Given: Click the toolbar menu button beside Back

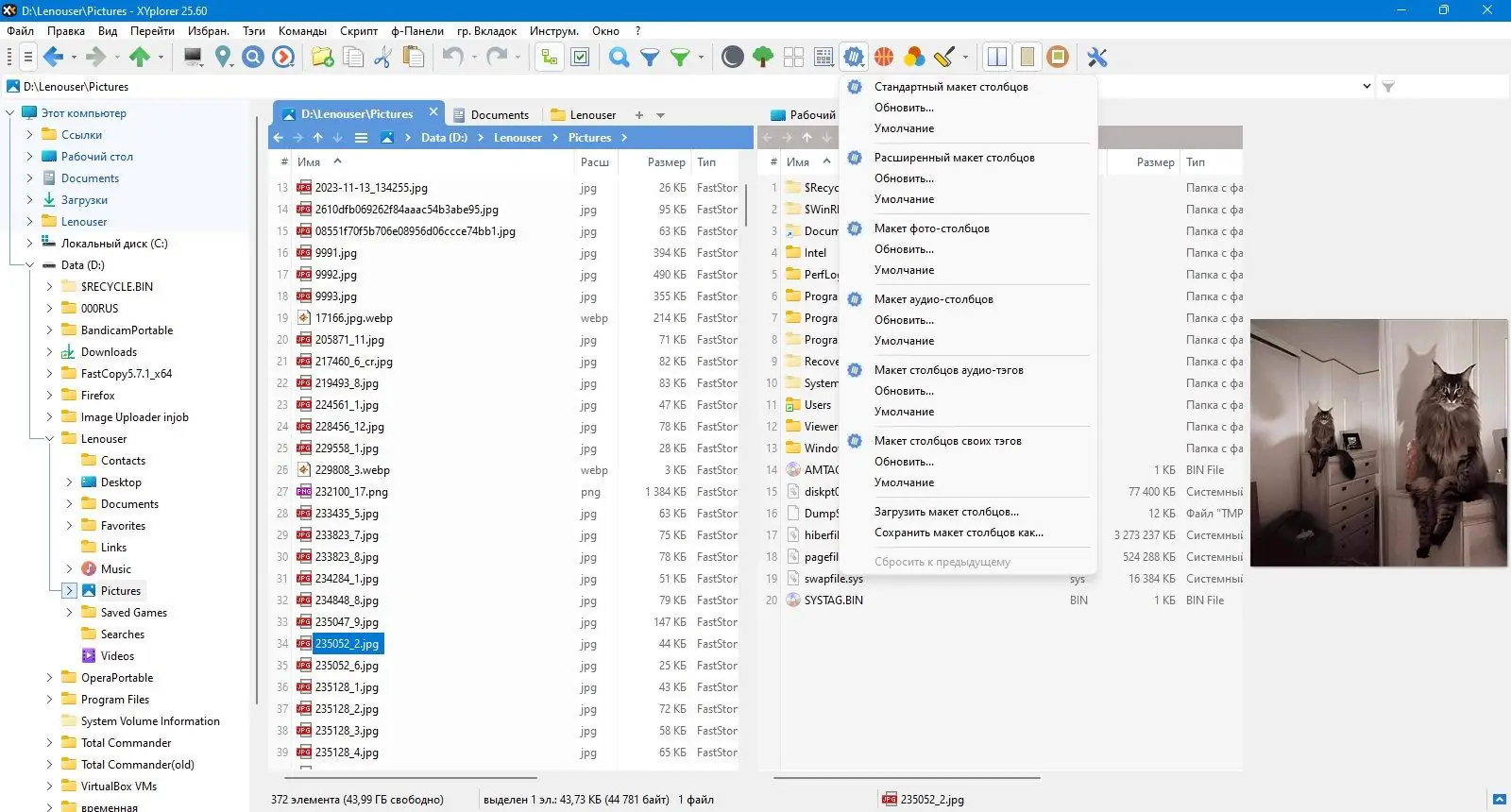Looking at the screenshot, I should [27, 58].
